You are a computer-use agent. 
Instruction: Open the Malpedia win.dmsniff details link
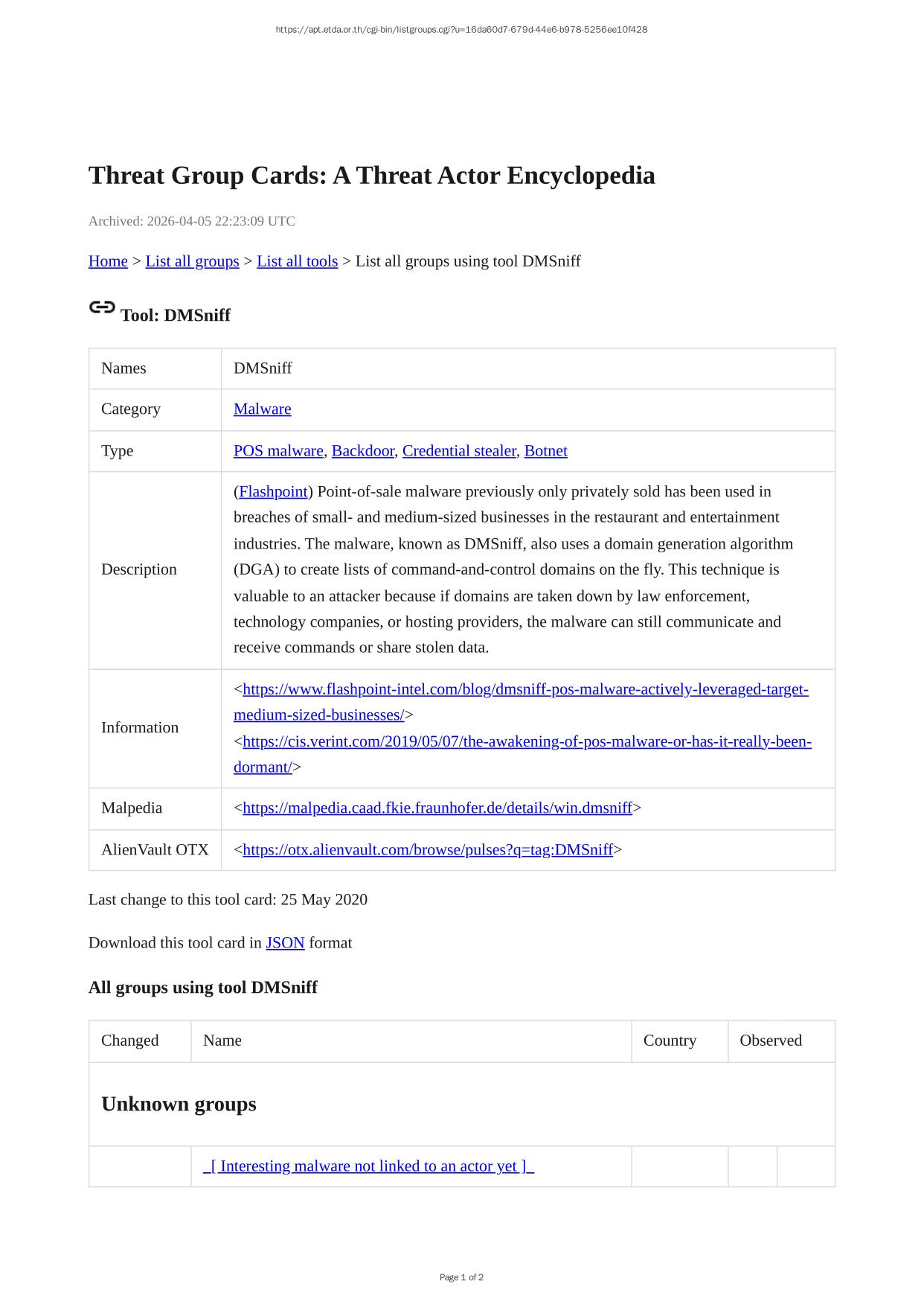point(437,808)
